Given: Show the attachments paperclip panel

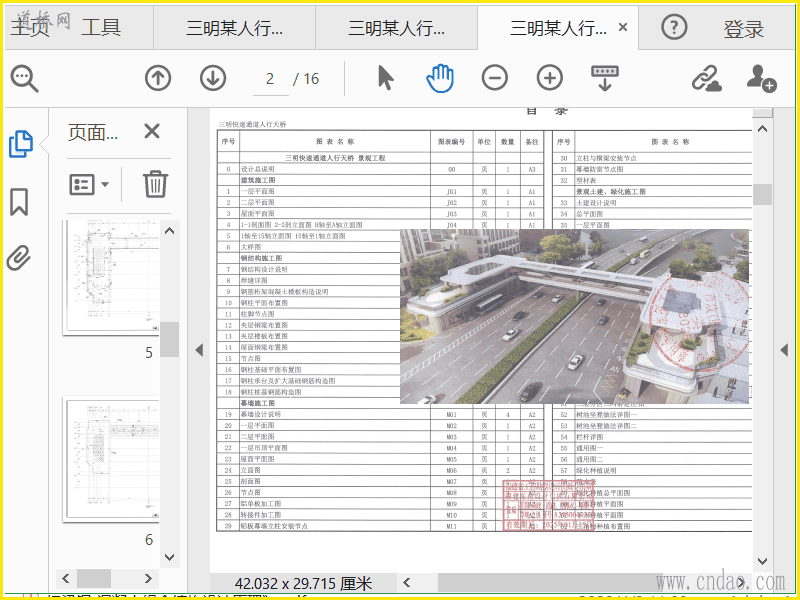Looking at the screenshot, I should pyautogui.click(x=19, y=259).
